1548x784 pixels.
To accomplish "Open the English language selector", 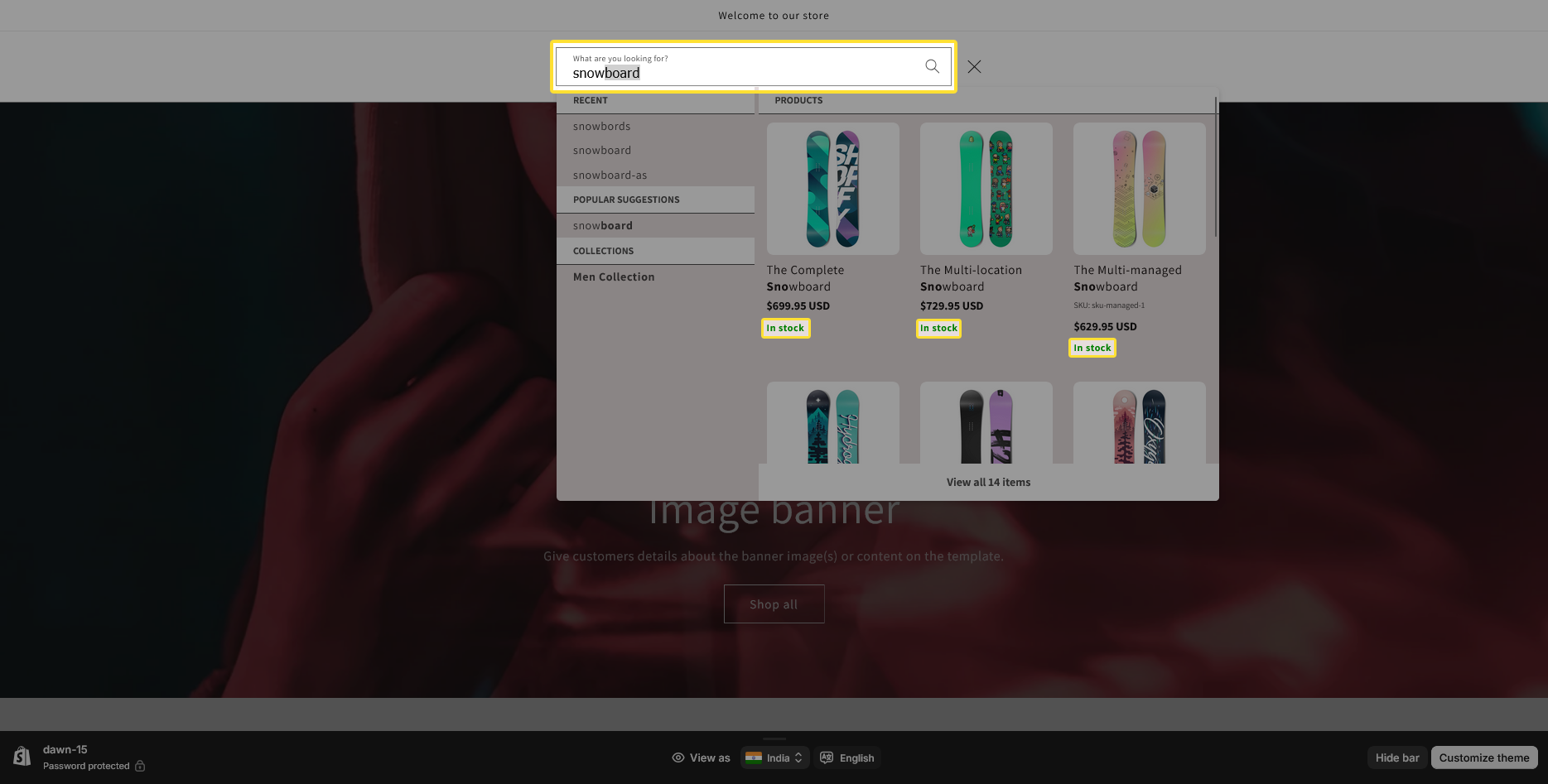I will [x=847, y=758].
